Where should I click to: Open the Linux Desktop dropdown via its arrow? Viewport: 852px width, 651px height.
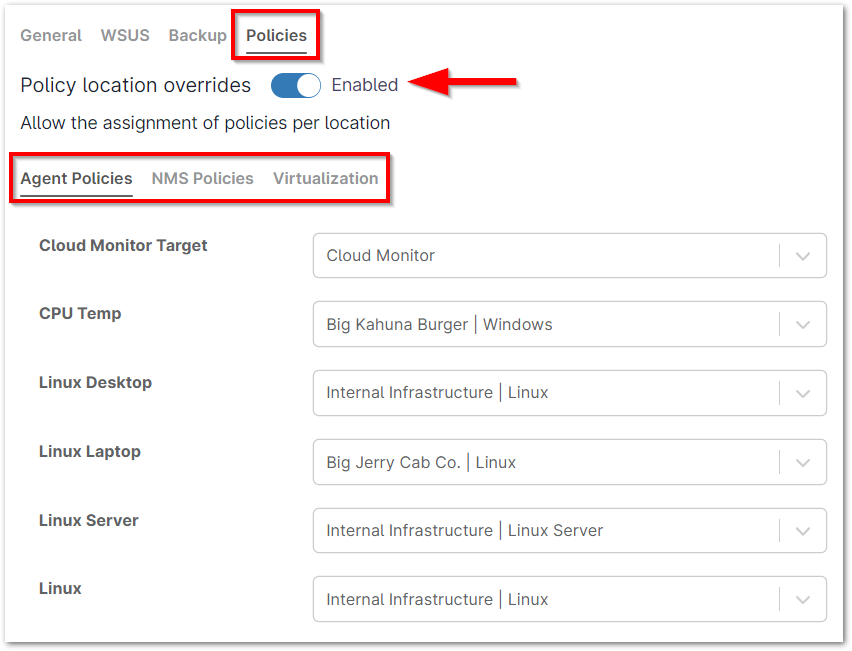pyautogui.click(x=802, y=392)
